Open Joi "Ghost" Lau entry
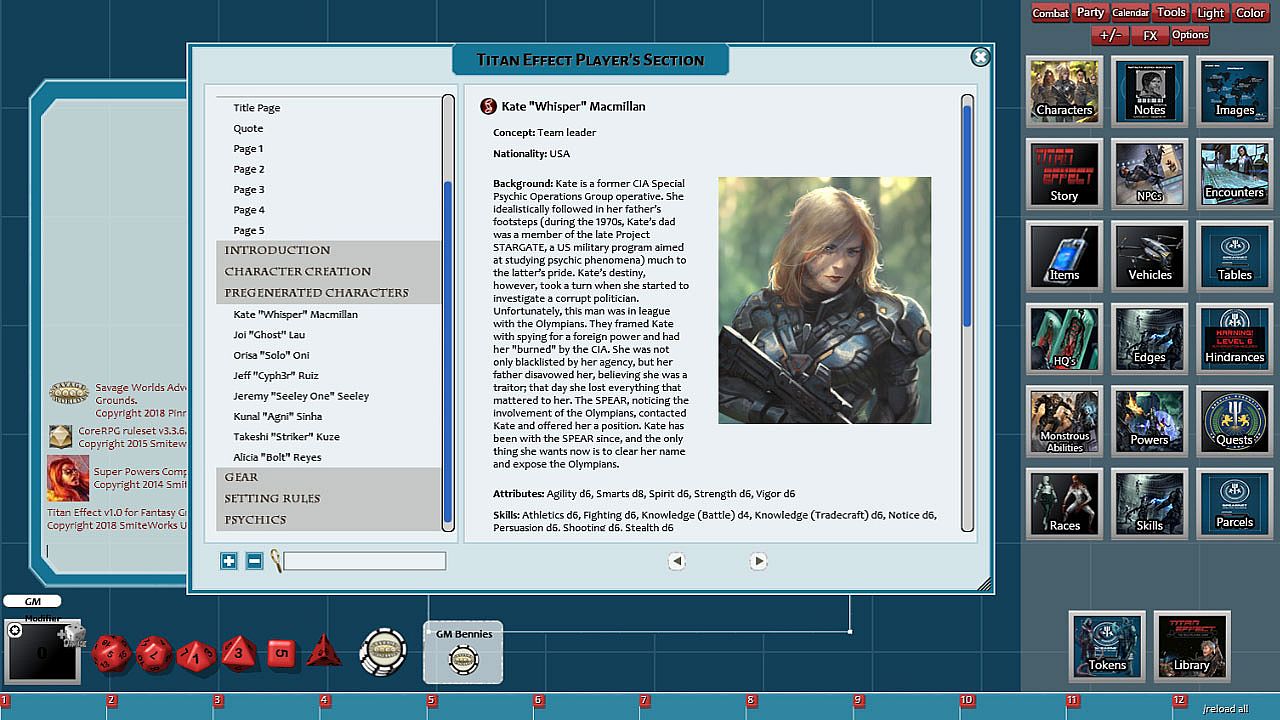Image resolution: width=1280 pixels, height=720 pixels. coord(269,334)
